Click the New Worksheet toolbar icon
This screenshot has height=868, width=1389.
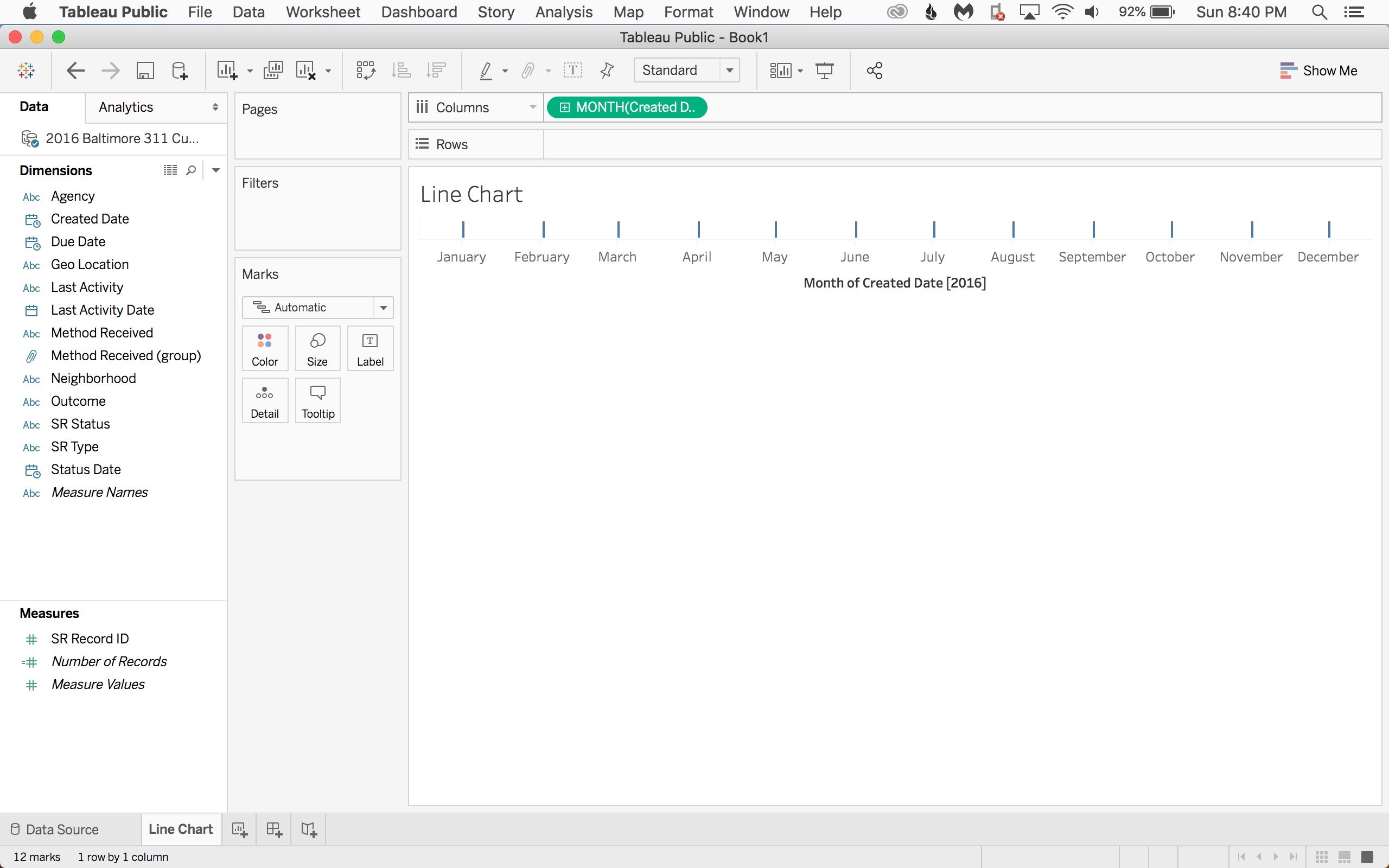(227, 71)
